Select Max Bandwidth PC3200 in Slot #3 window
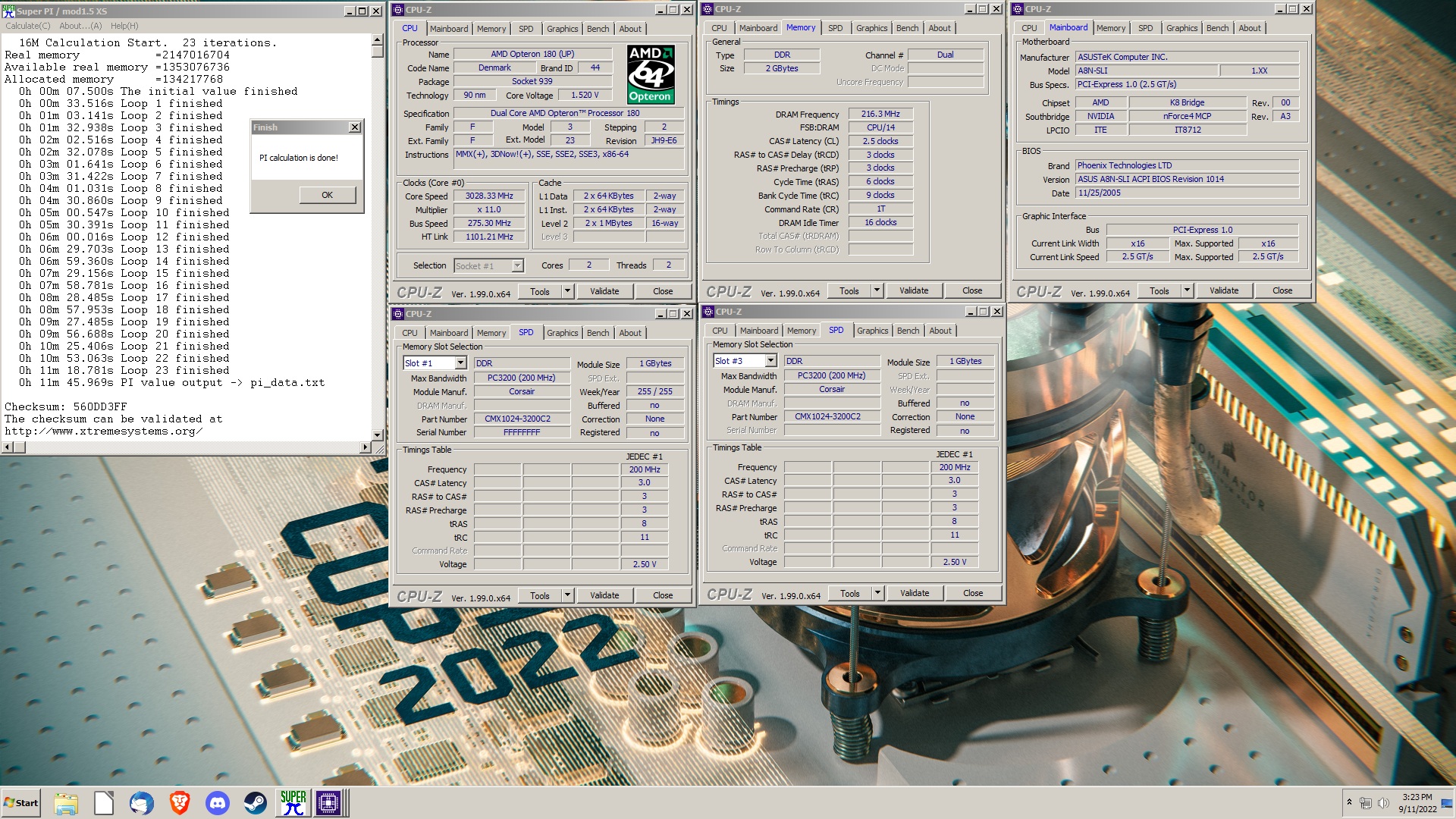Screen dimensions: 1456x819 point(831,375)
